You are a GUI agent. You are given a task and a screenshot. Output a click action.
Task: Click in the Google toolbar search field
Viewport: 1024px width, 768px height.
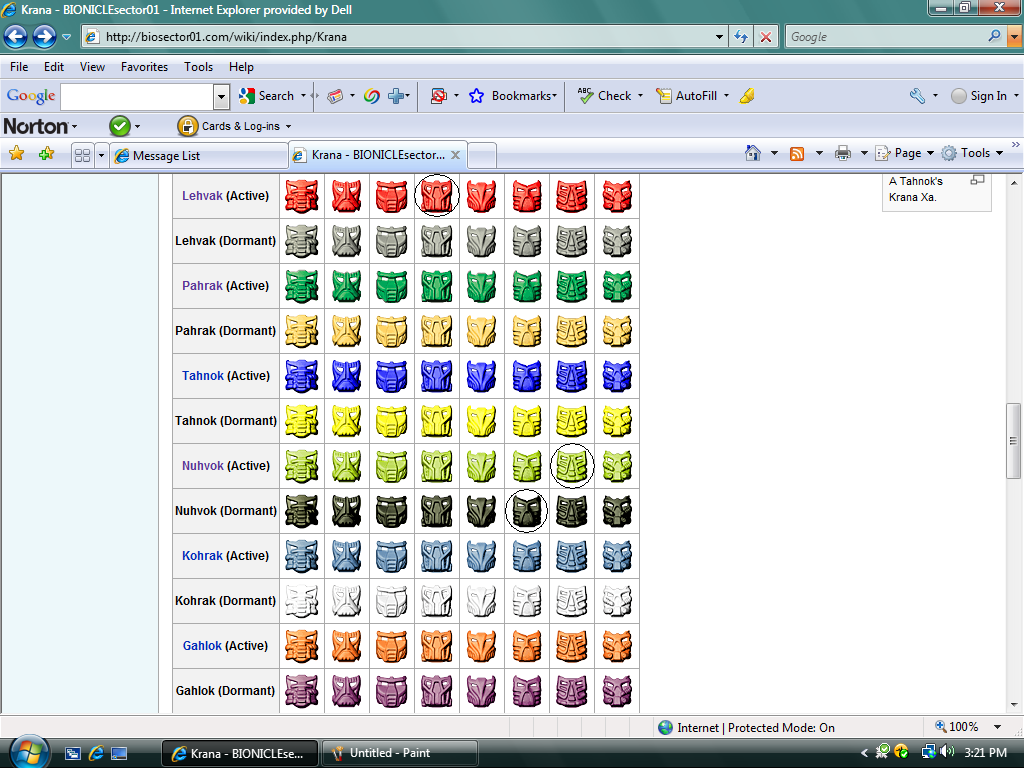pos(137,97)
